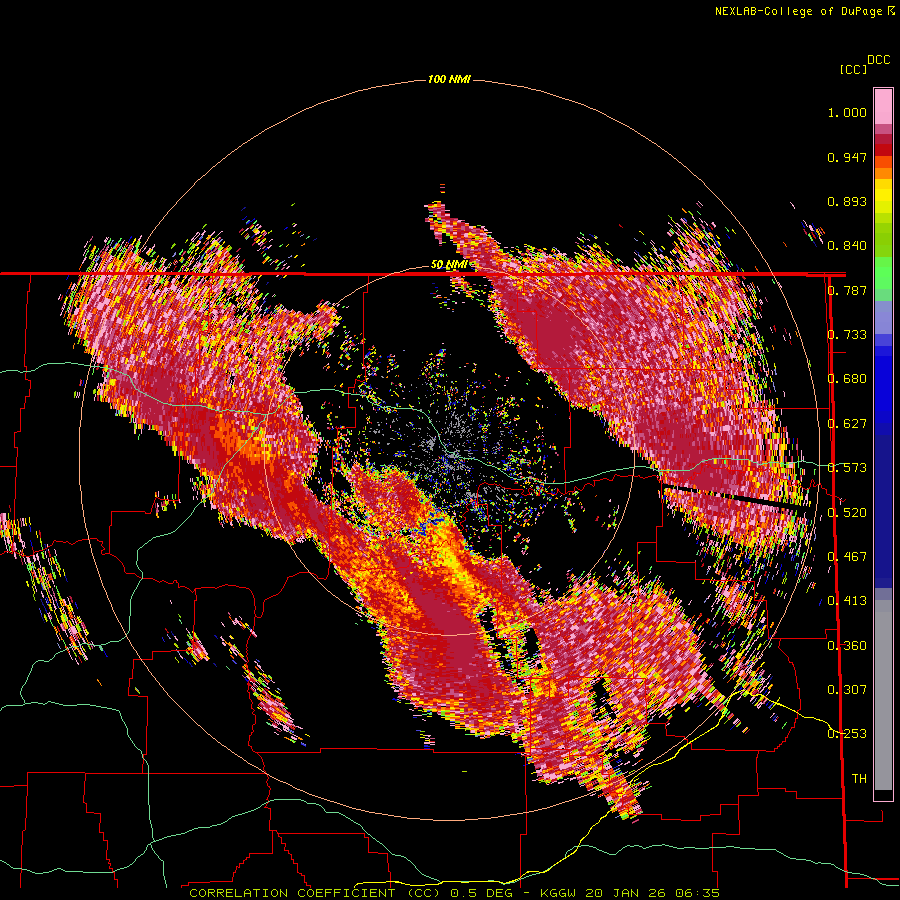Click the 0.413 legend value

coord(847,601)
